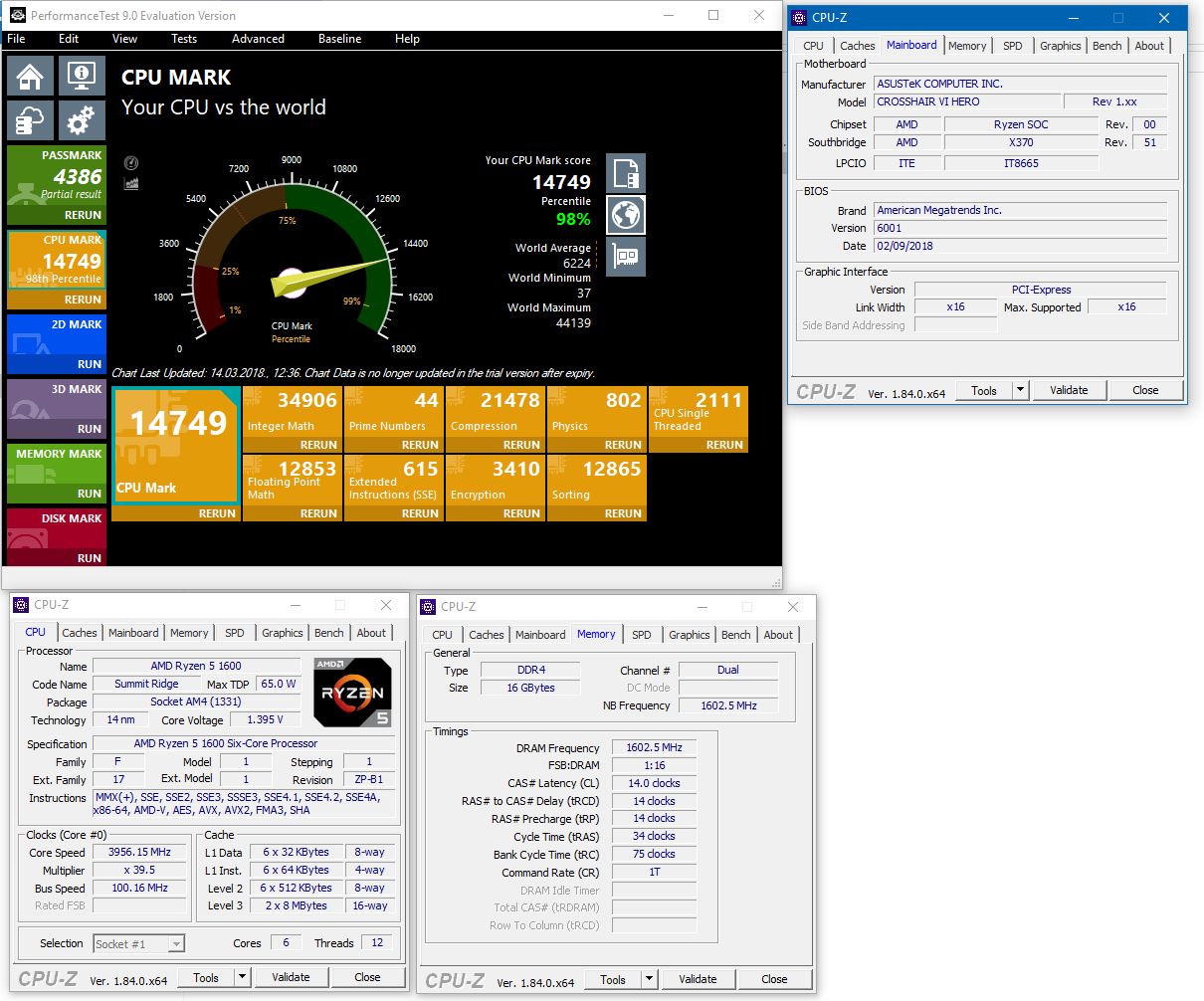Image resolution: width=1204 pixels, height=1001 pixels.
Task: Rerun the PassMark overall test
Action: [83, 215]
